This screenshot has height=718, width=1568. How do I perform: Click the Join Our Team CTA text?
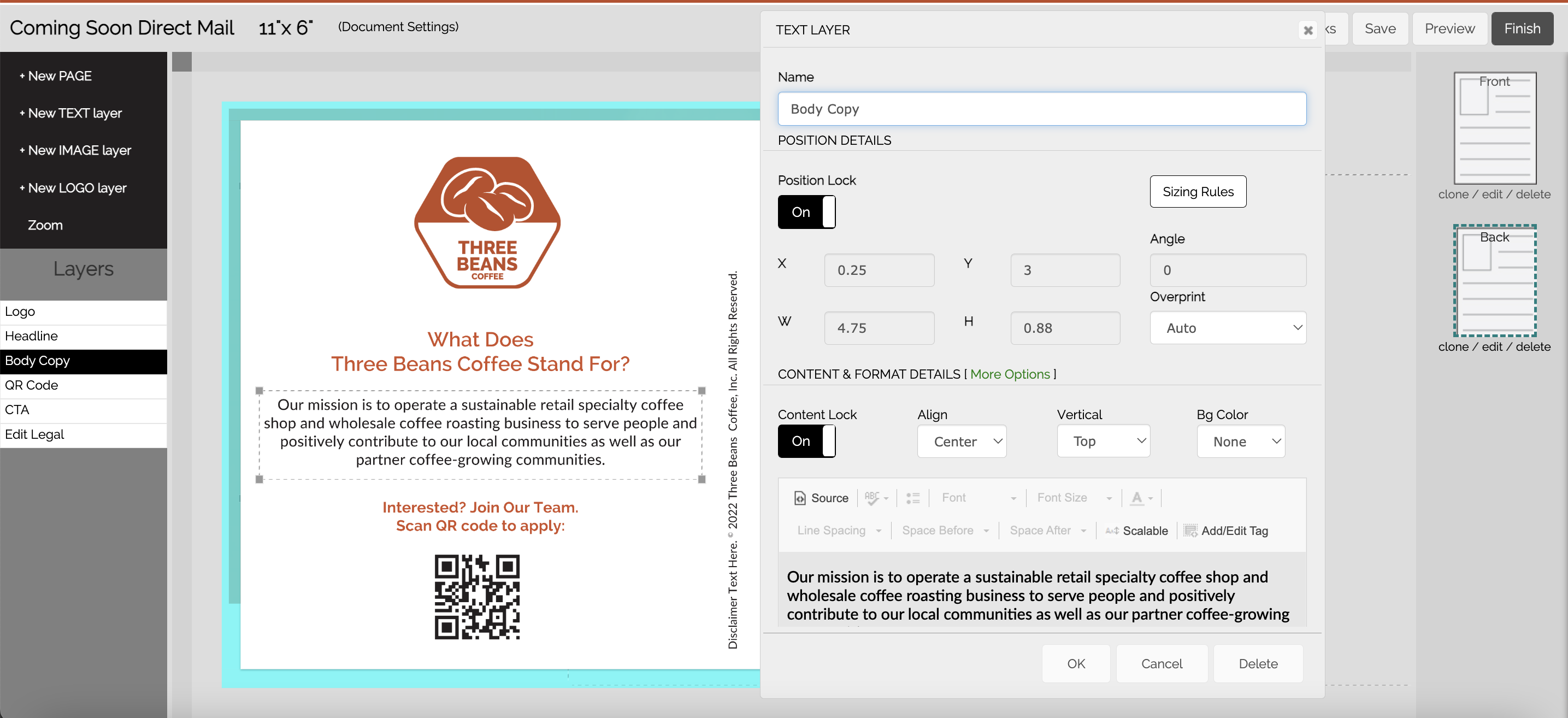click(480, 516)
